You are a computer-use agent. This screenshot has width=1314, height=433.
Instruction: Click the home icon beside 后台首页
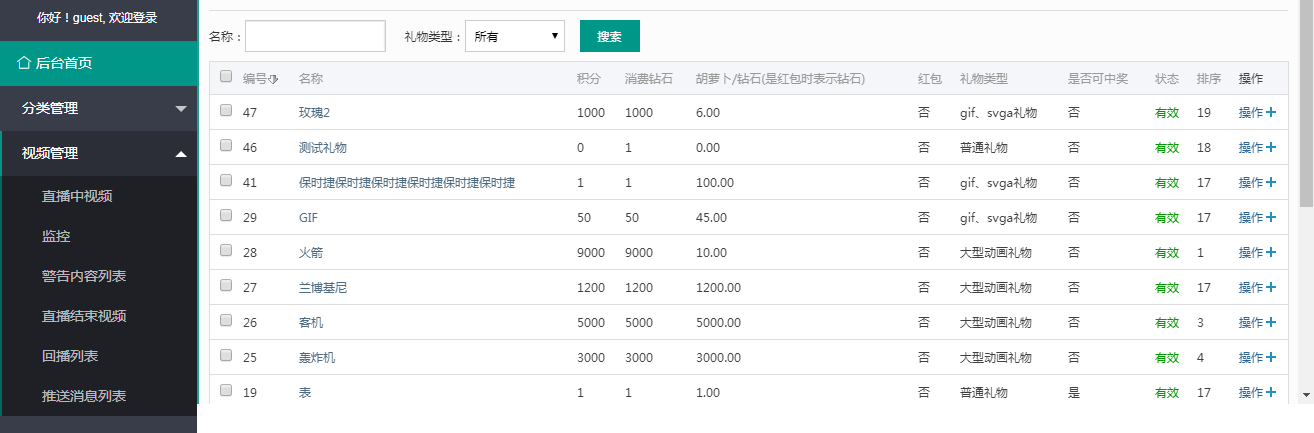pos(24,63)
